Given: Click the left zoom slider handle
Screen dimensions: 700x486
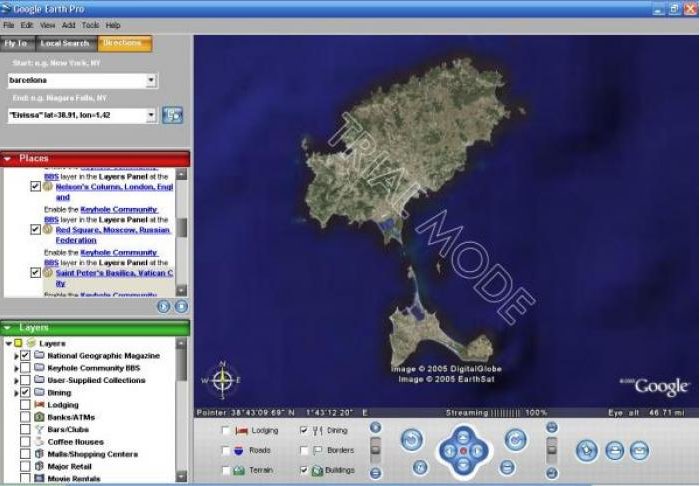Looking at the screenshot, I should coord(375,449).
